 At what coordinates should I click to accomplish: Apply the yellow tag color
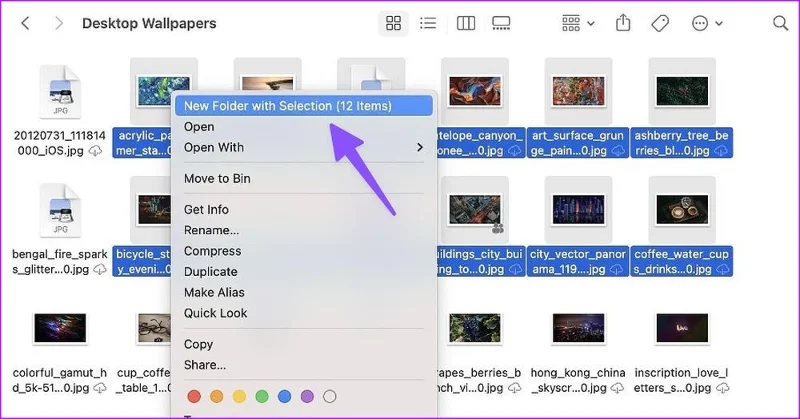coord(239,396)
